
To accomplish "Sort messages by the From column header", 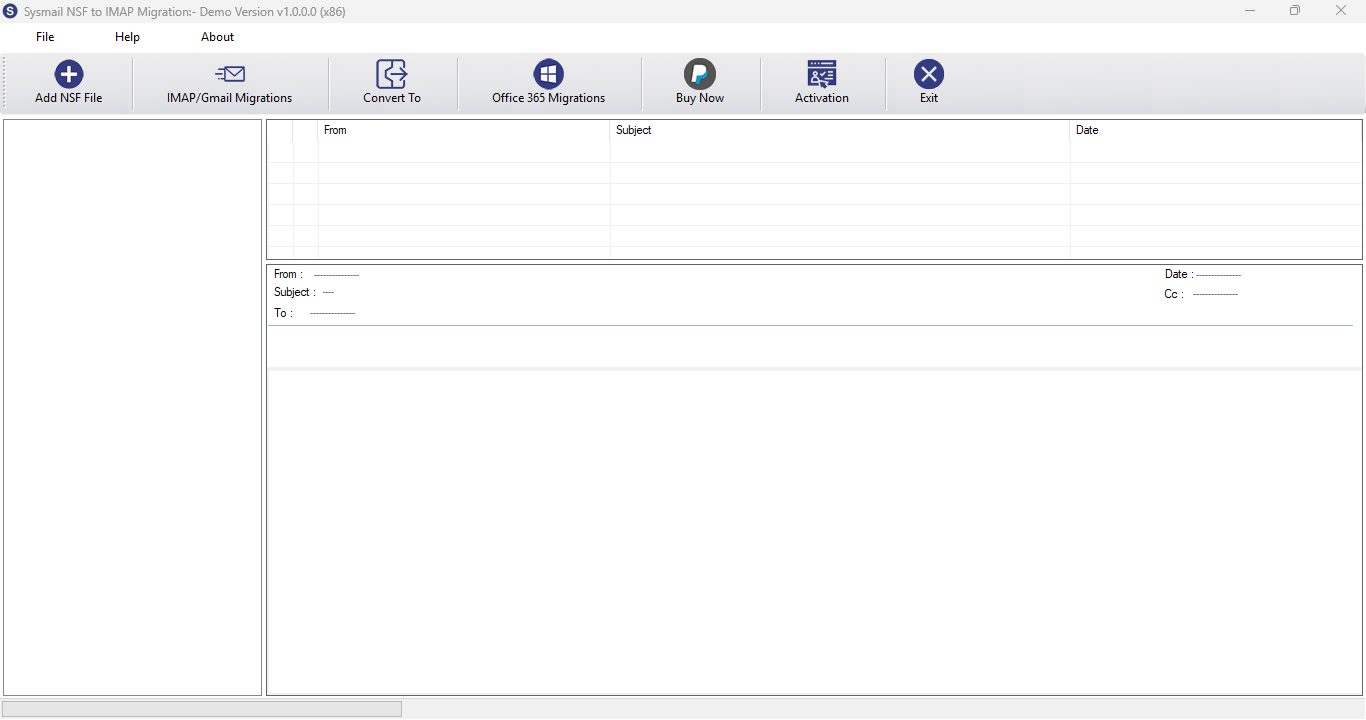I will click(x=464, y=130).
